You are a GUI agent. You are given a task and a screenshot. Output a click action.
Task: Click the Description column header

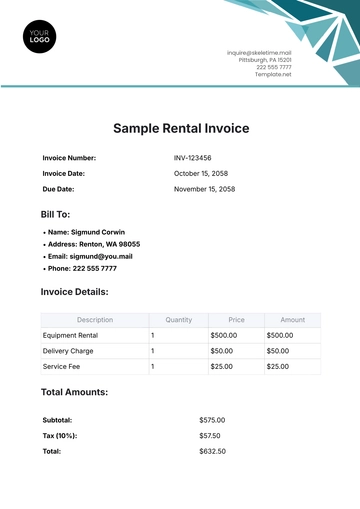(x=95, y=320)
